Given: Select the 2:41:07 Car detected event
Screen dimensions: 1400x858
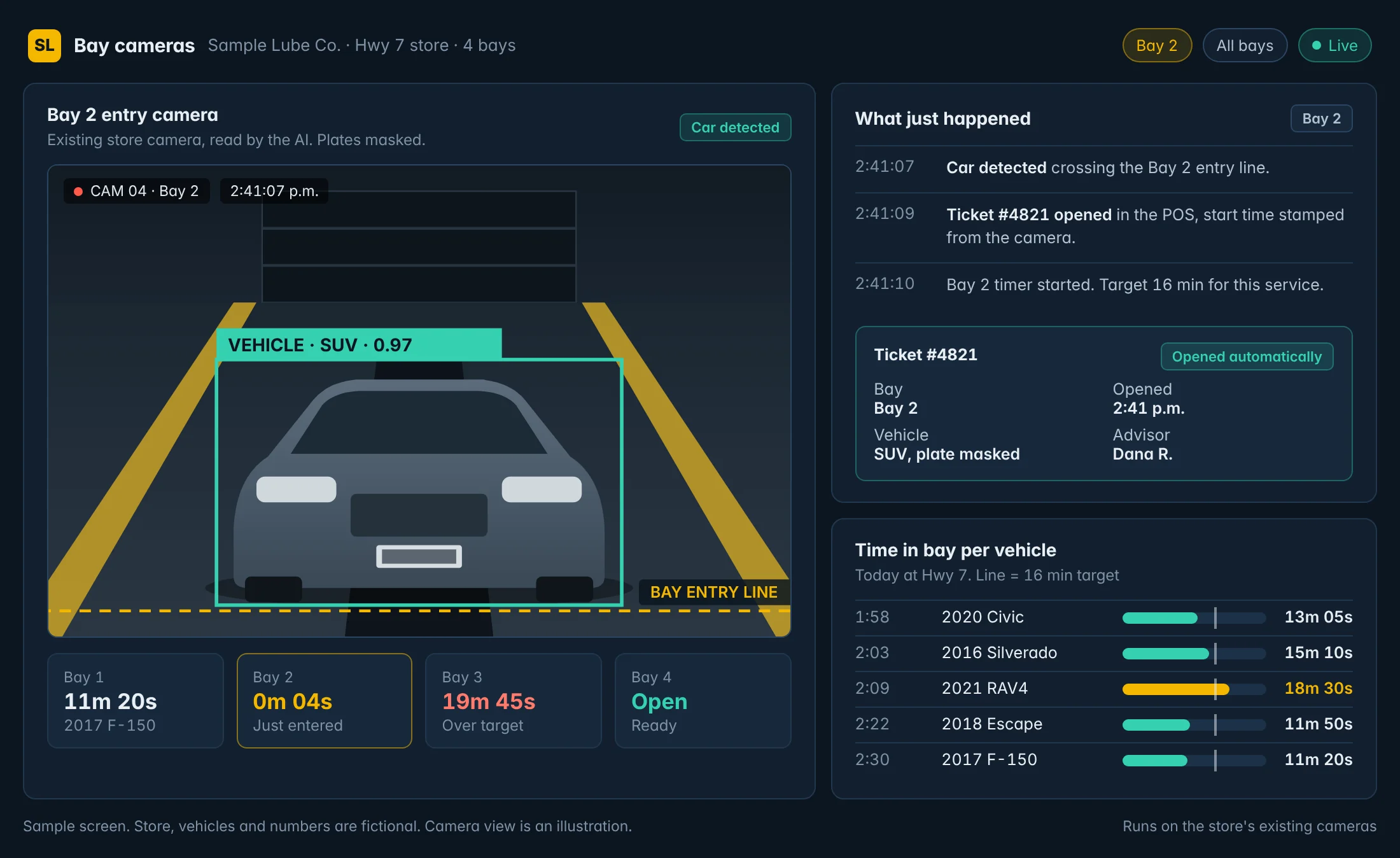Looking at the screenshot, I should click(1103, 168).
